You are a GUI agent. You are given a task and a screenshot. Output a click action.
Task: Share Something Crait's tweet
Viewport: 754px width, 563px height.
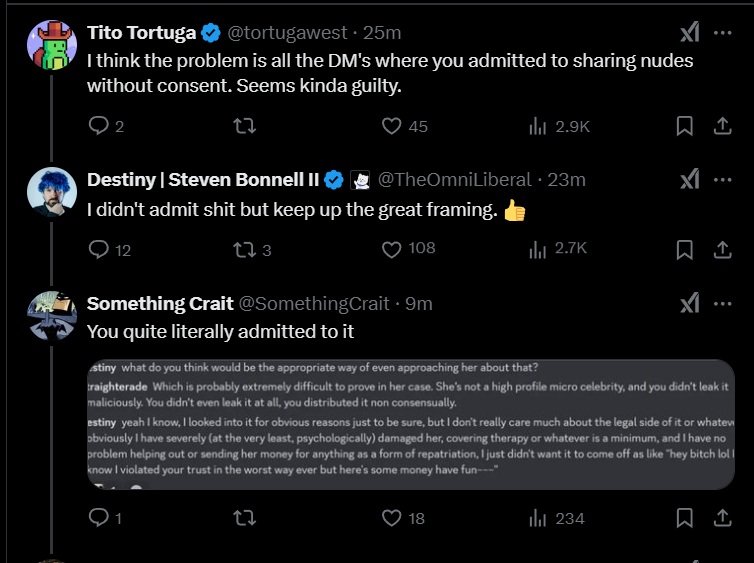tap(721, 518)
